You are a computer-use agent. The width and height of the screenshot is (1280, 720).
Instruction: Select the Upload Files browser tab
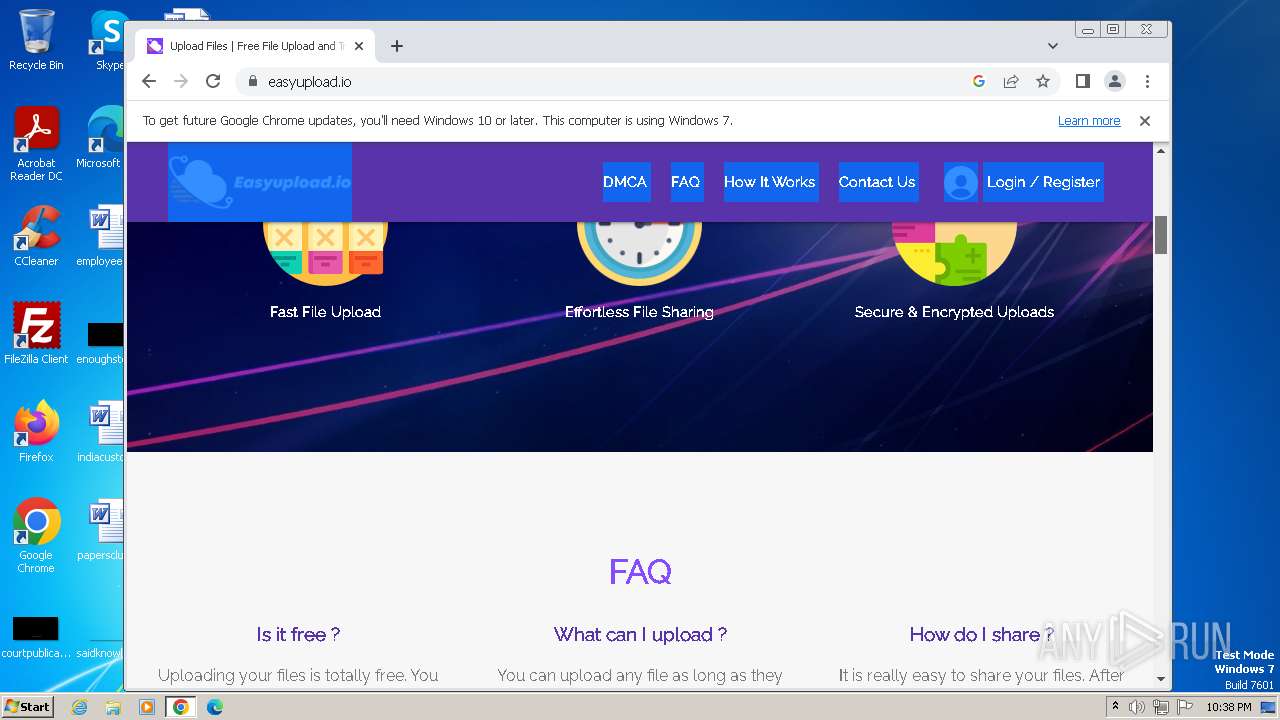(x=255, y=46)
